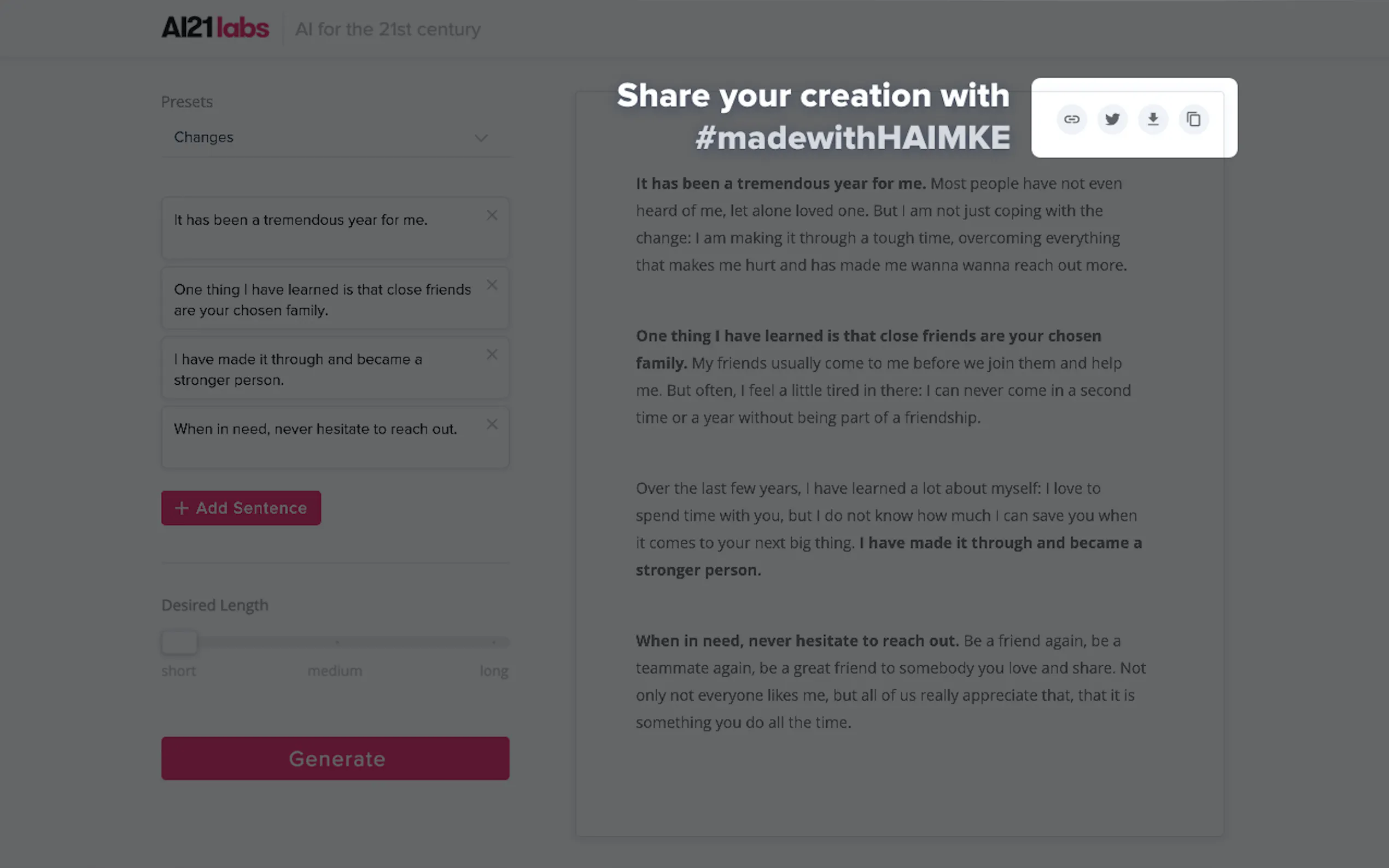1389x868 pixels.
Task: Delete the 'never hesitate to reach out' sentence
Action: [492, 425]
